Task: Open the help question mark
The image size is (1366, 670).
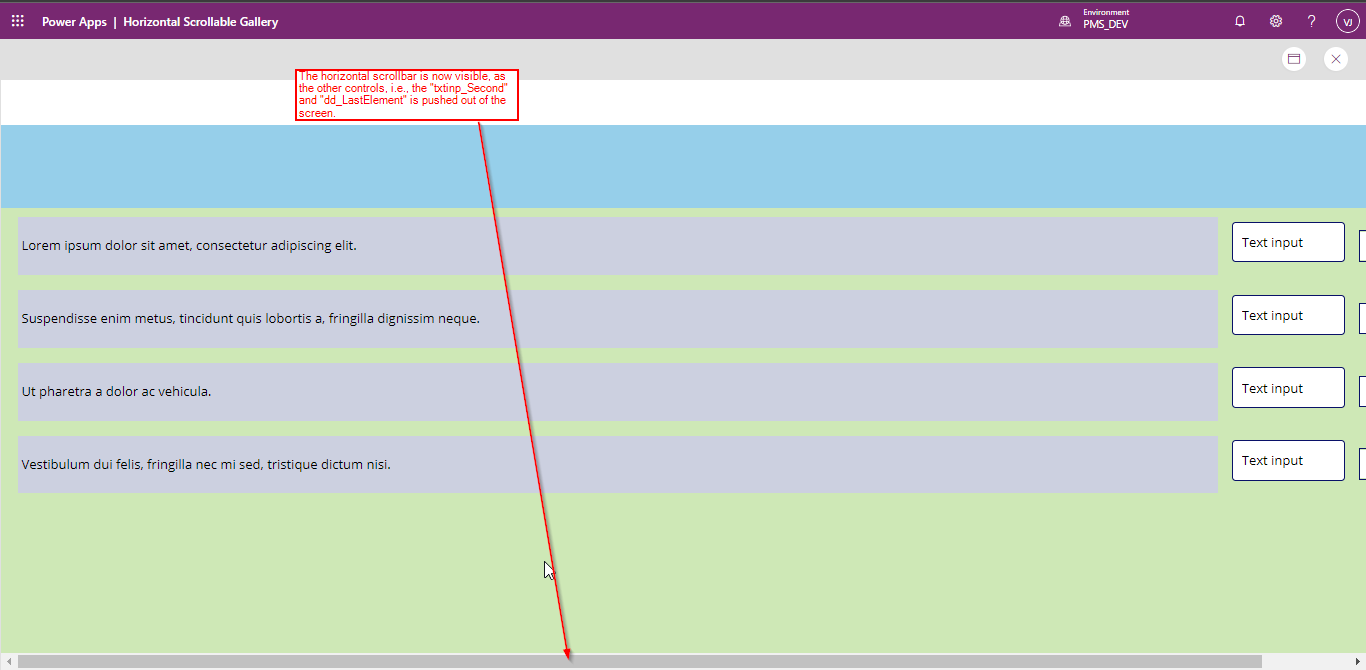Action: (x=1312, y=21)
